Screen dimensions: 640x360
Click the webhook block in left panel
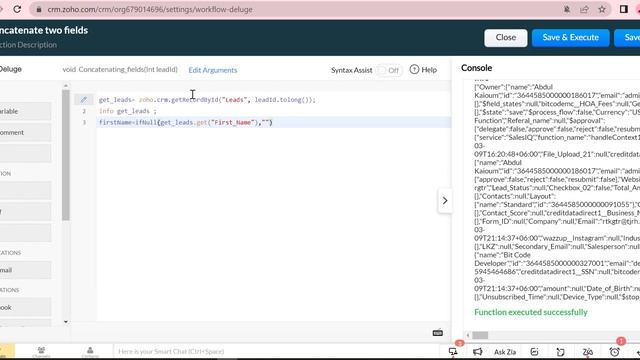(x=25, y=307)
